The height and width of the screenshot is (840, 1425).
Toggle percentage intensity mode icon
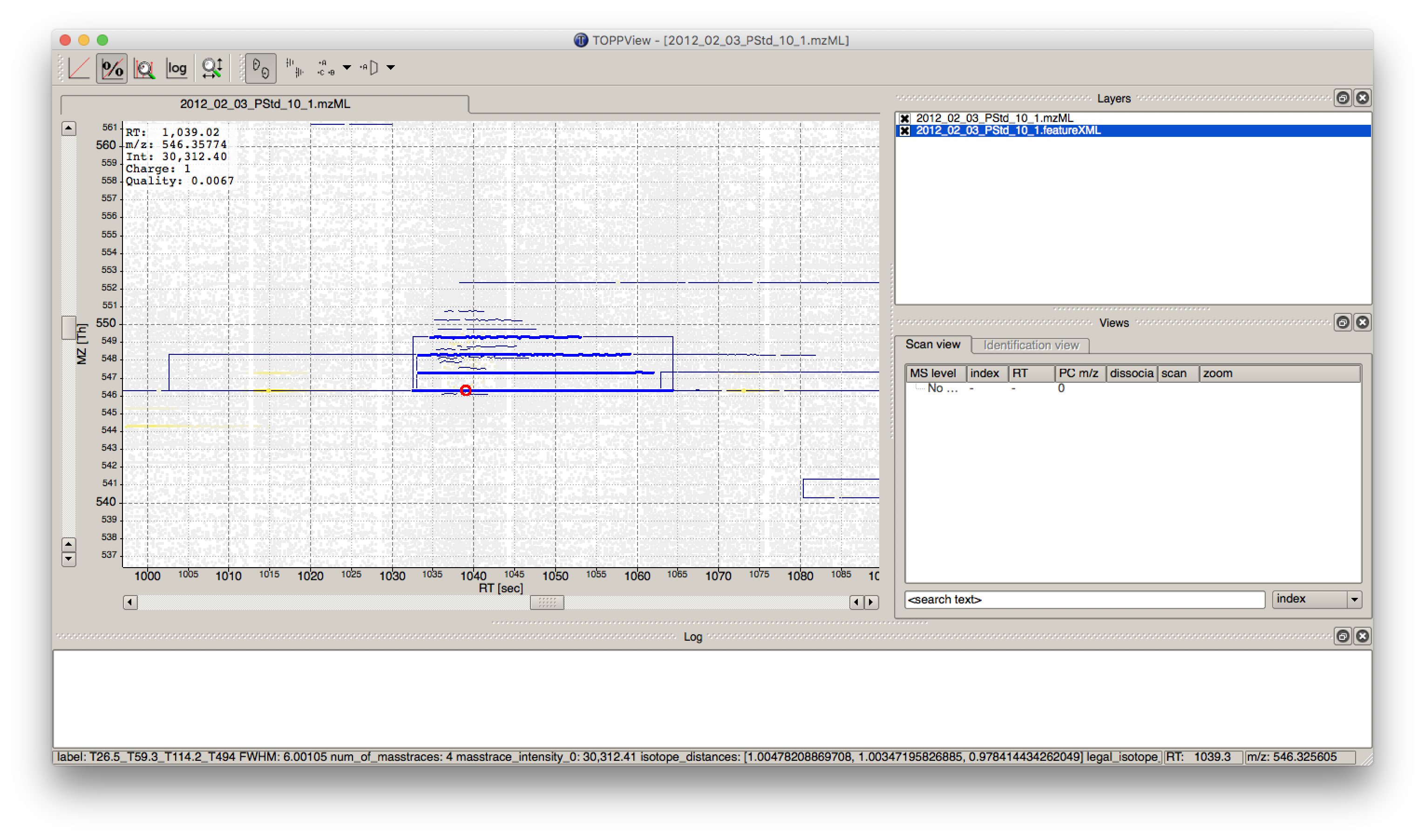(x=112, y=68)
